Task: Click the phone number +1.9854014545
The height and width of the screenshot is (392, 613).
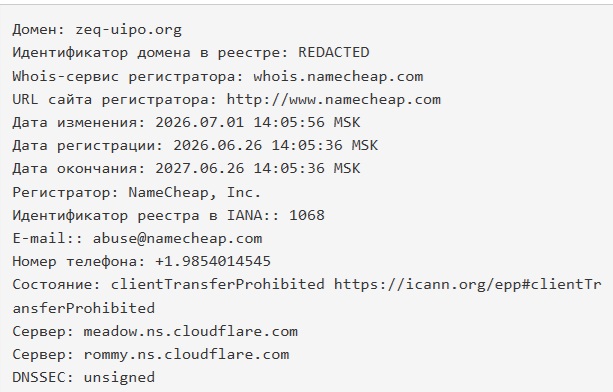Action: point(213,261)
